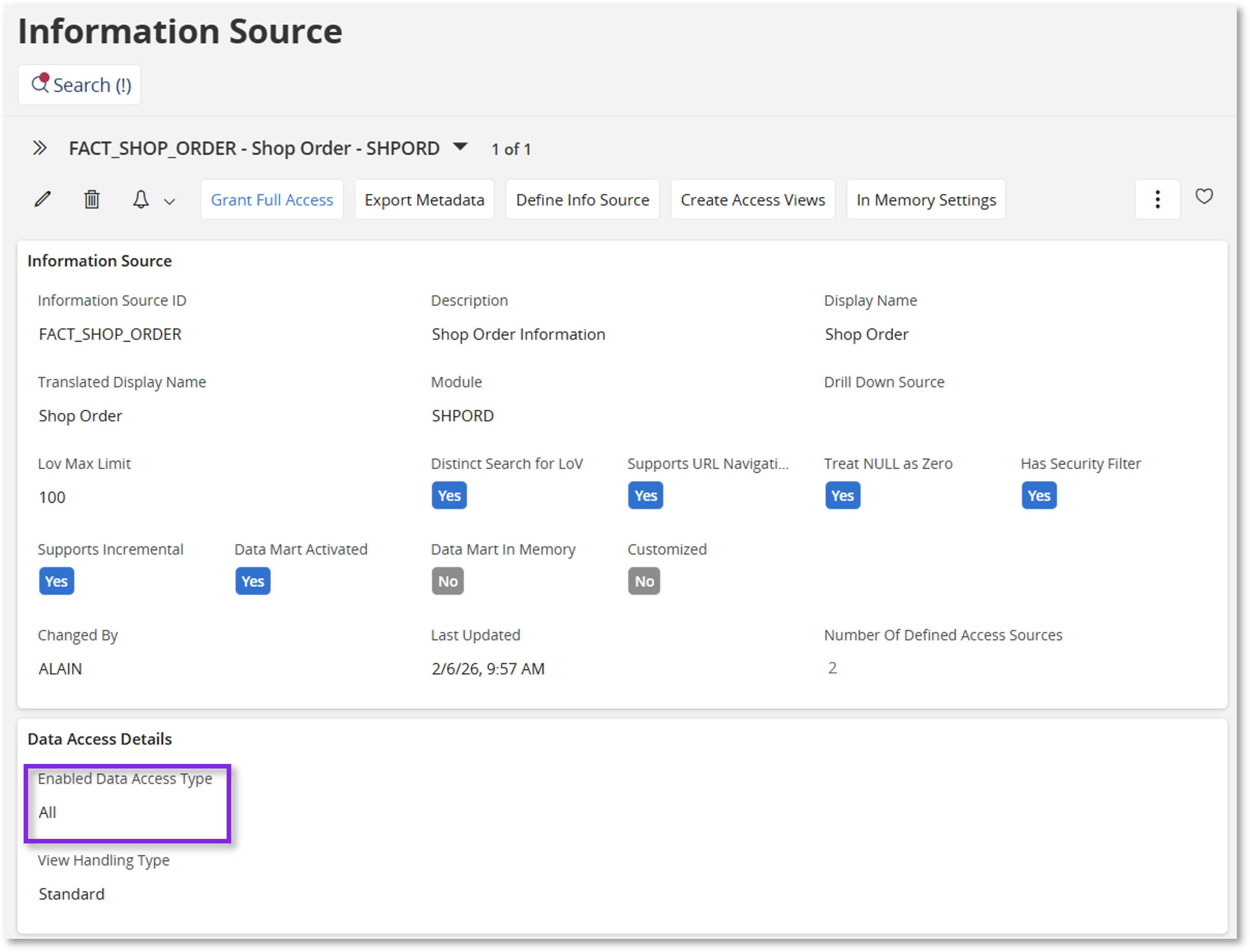Click the Translated Display Name value
The width and height of the screenshot is (1250, 952).
coord(80,416)
